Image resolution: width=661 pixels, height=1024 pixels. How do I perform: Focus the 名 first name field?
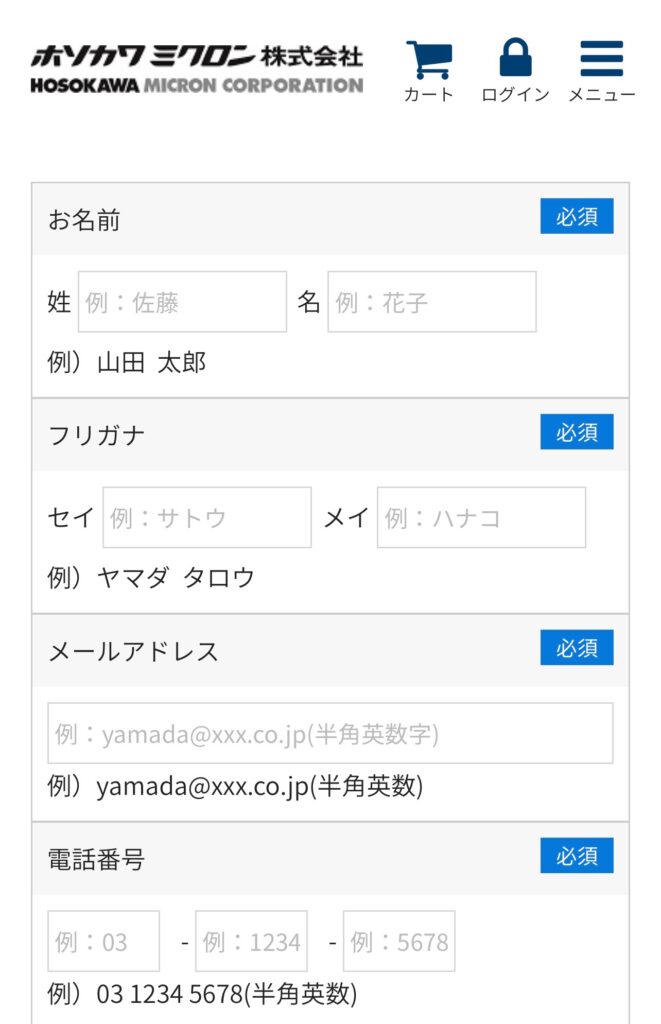pos(432,302)
